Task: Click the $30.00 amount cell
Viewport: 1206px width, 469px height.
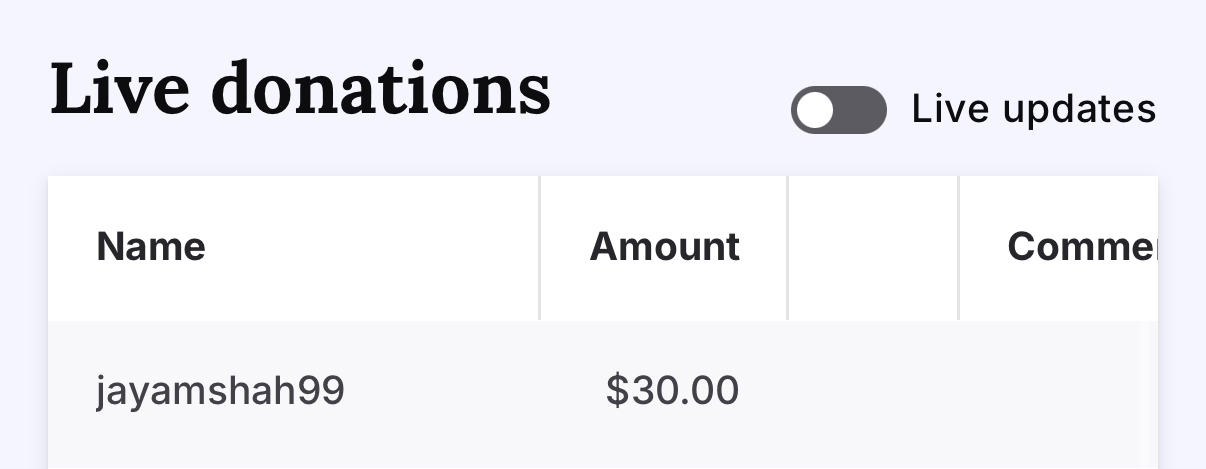Action: coord(672,391)
